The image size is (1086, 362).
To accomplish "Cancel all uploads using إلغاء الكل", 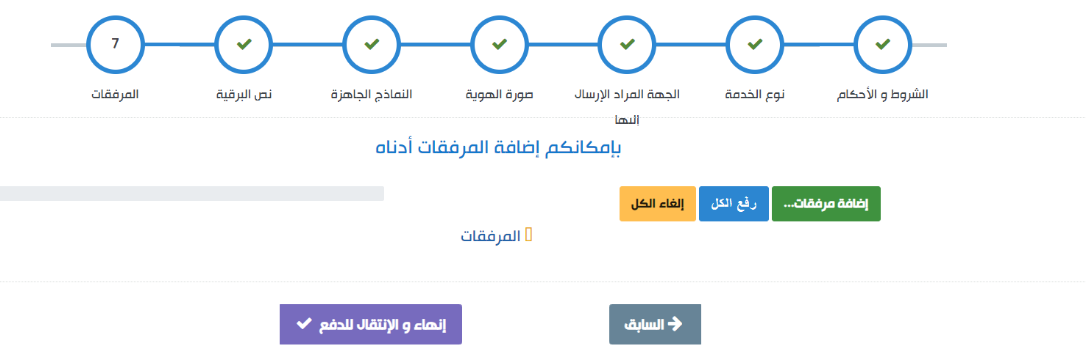I will 657,204.
